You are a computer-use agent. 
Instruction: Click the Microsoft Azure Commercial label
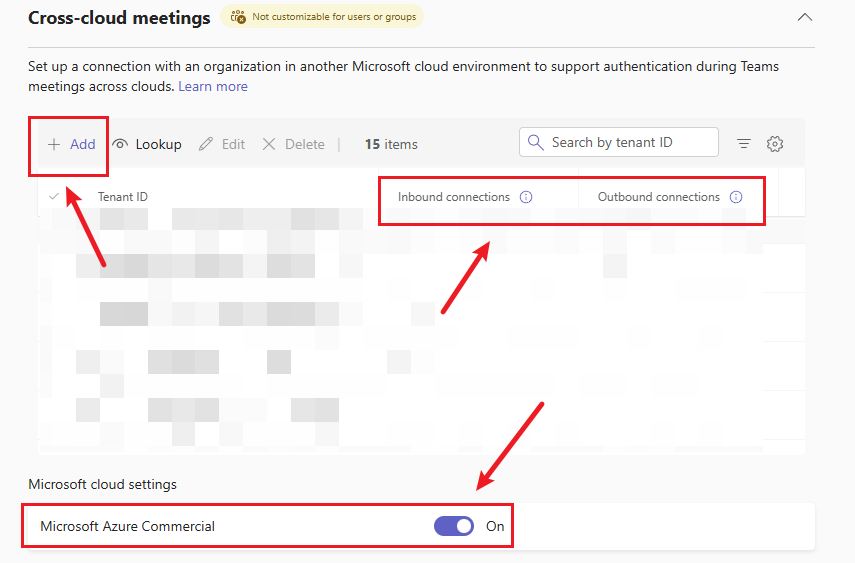click(x=128, y=526)
